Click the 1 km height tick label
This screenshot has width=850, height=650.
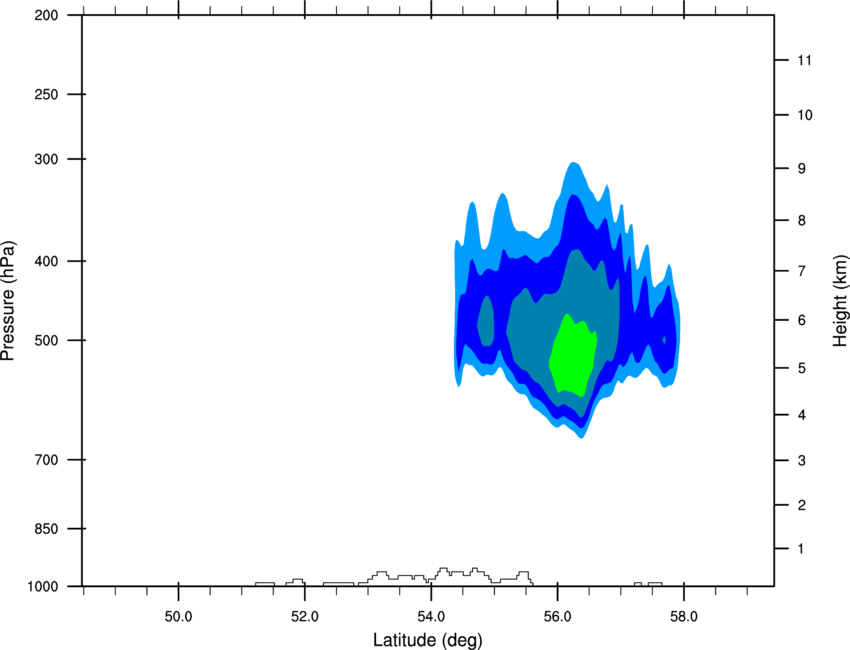pyautogui.click(x=801, y=549)
